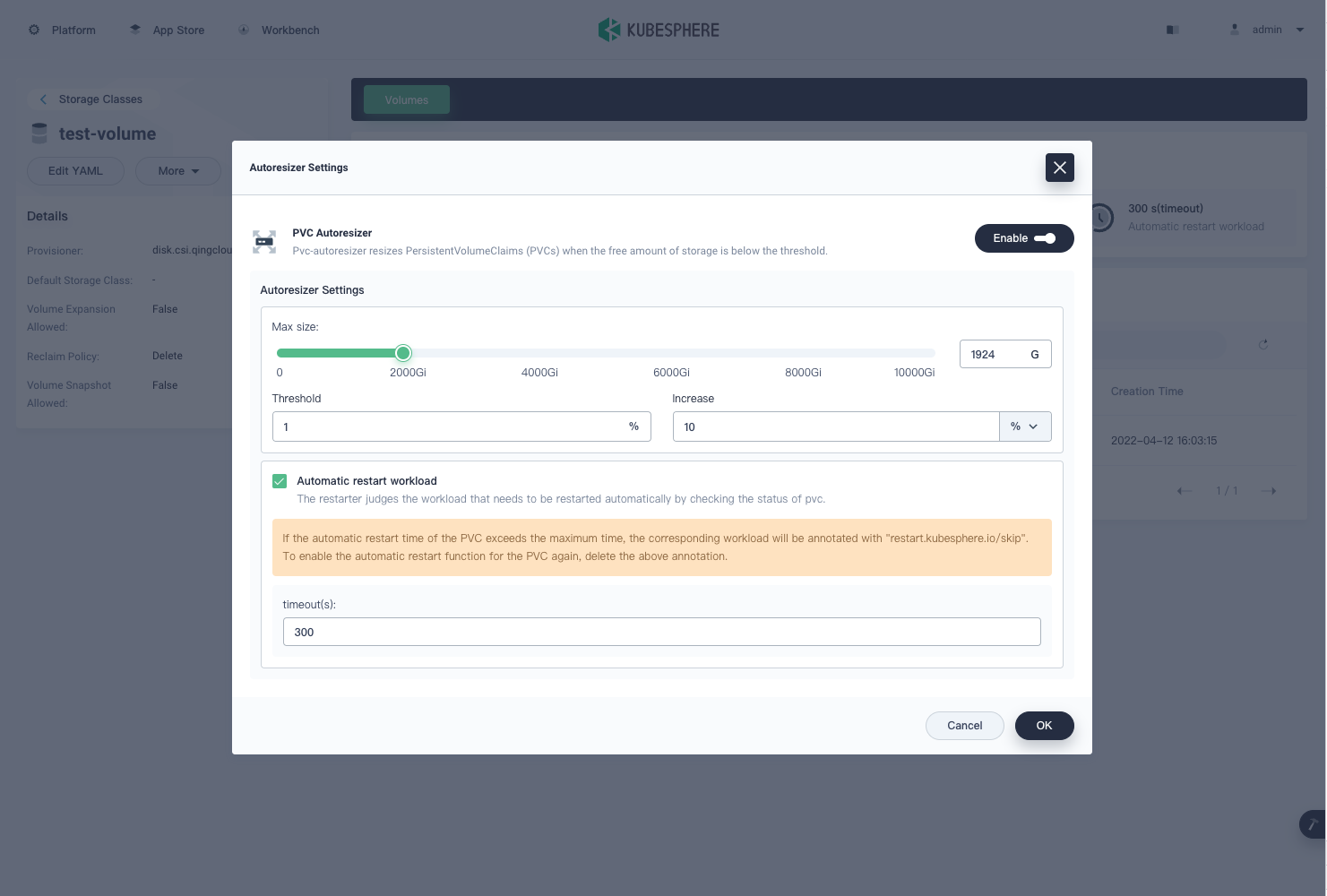This screenshot has height=896, width=1327.
Task: Open the Platform menu
Action: click(x=61, y=30)
